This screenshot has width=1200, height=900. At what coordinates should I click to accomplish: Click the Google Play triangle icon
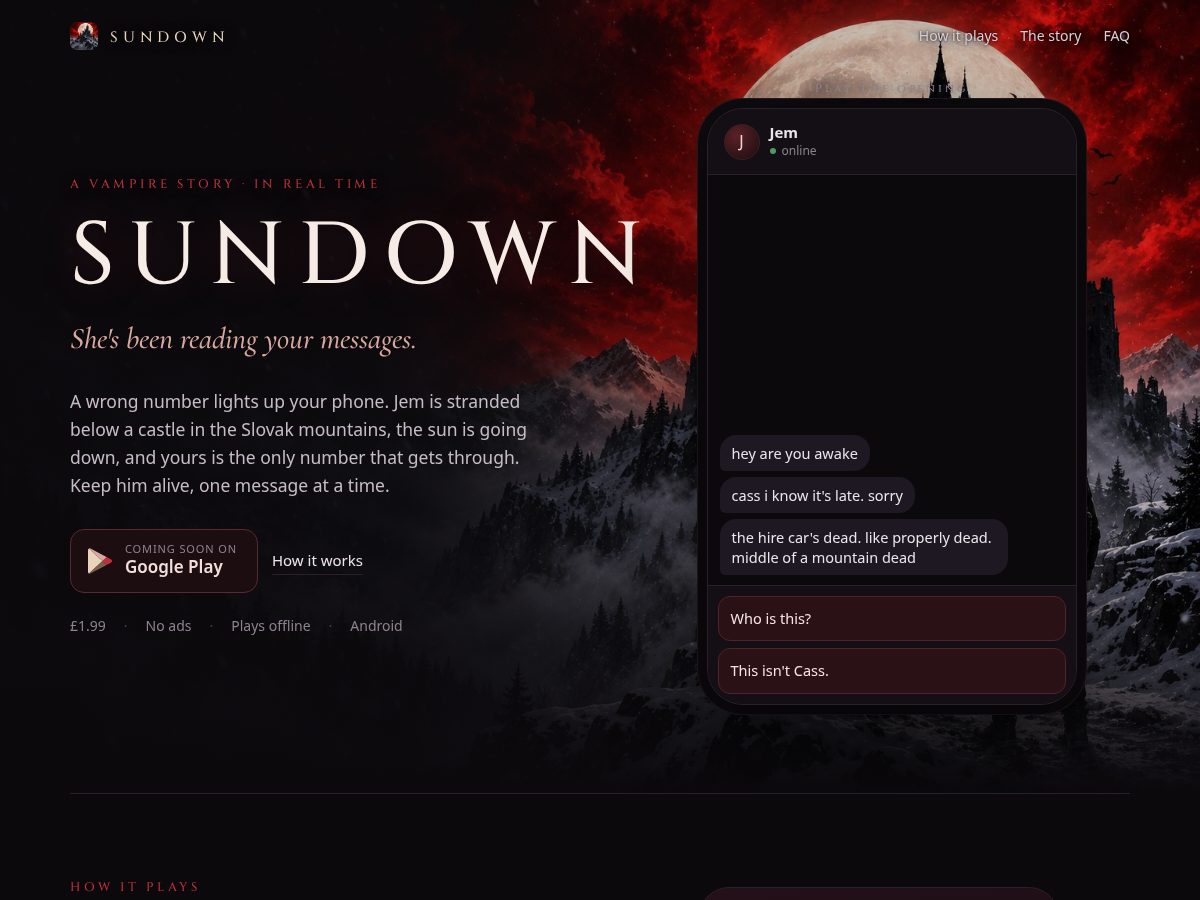point(100,561)
